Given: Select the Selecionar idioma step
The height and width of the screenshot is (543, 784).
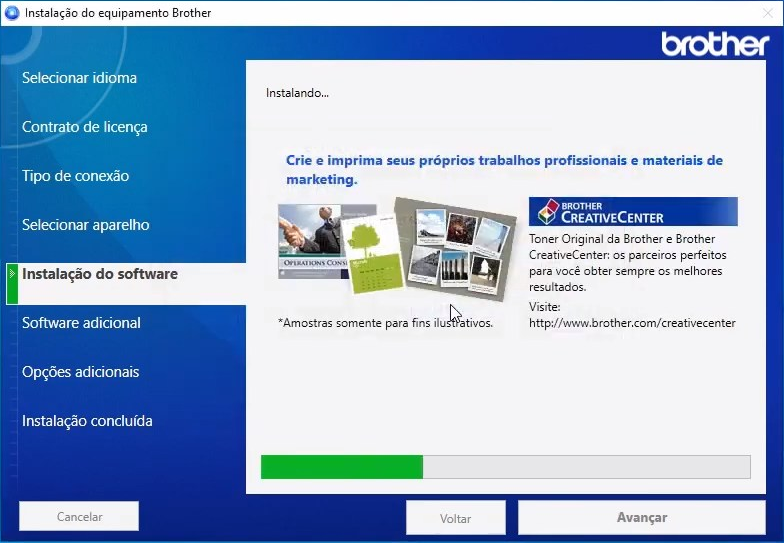Looking at the screenshot, I should (79, 78).
